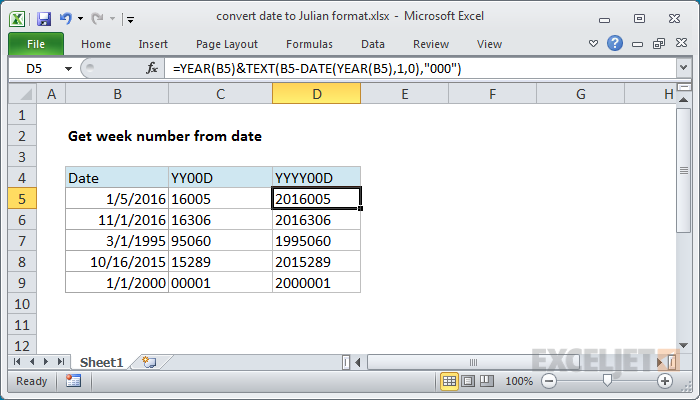Select the cell with date 10/16/2015
Screen dimensions: 700x400
[117, 262]
